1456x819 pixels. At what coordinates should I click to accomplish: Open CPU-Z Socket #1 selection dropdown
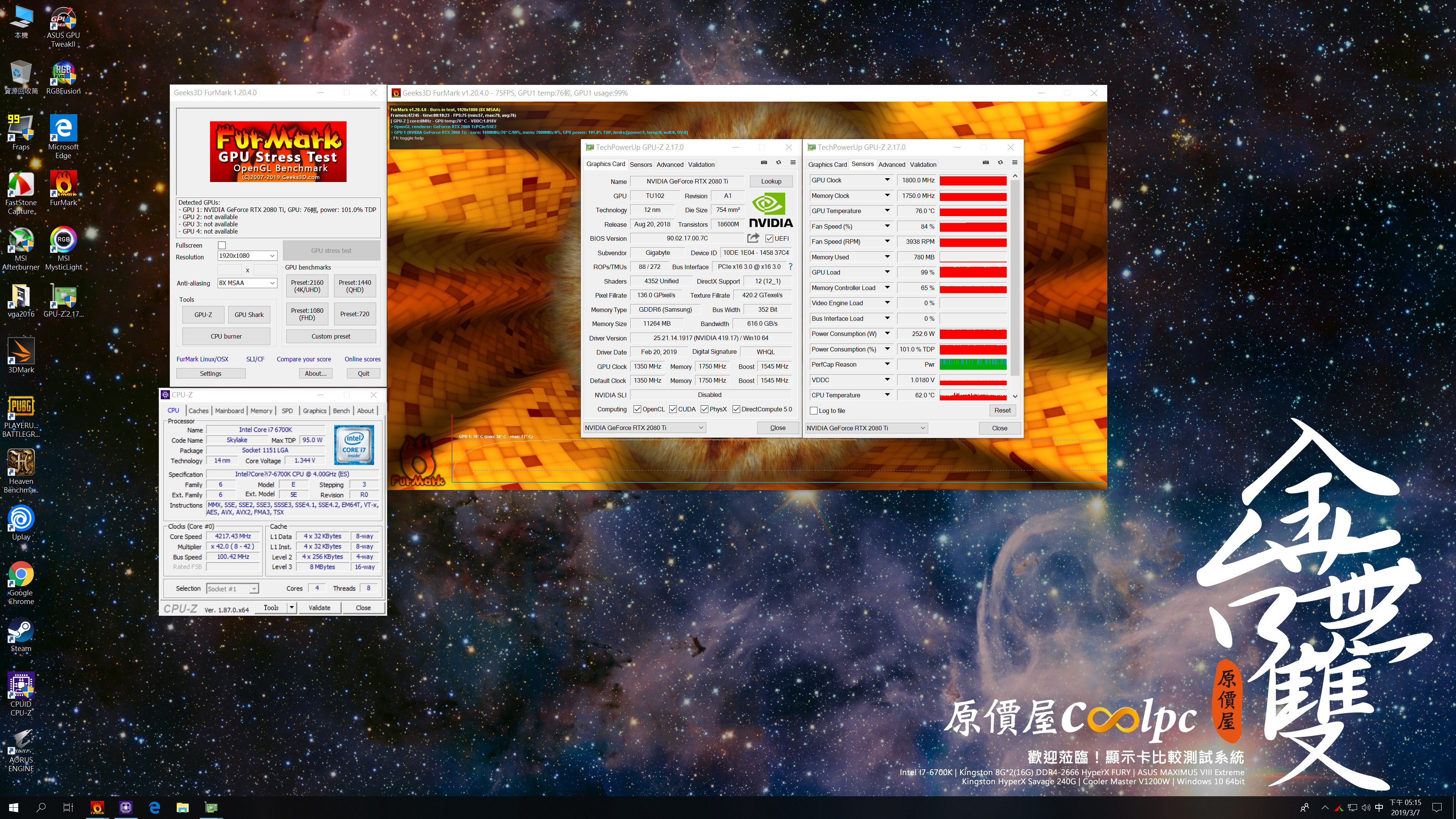[x=232, y=589]
